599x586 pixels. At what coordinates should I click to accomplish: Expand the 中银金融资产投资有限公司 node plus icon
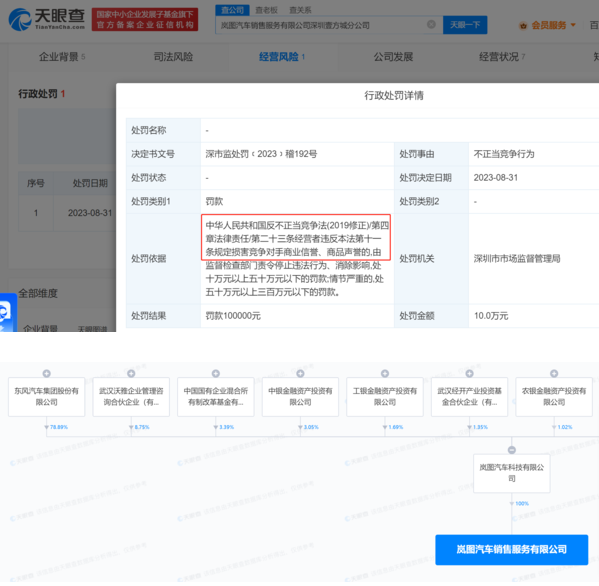300,373
